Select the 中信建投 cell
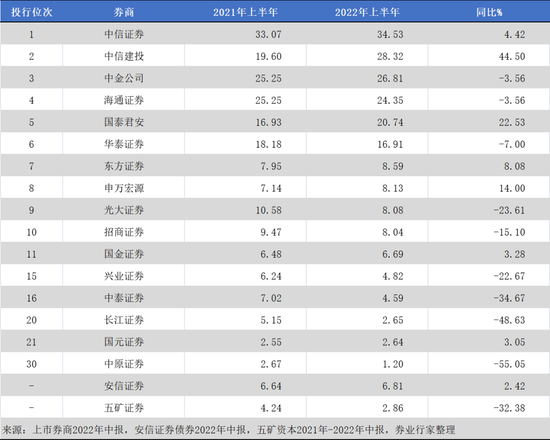Screen dimensions: 550x440 (x=124, y=56)
